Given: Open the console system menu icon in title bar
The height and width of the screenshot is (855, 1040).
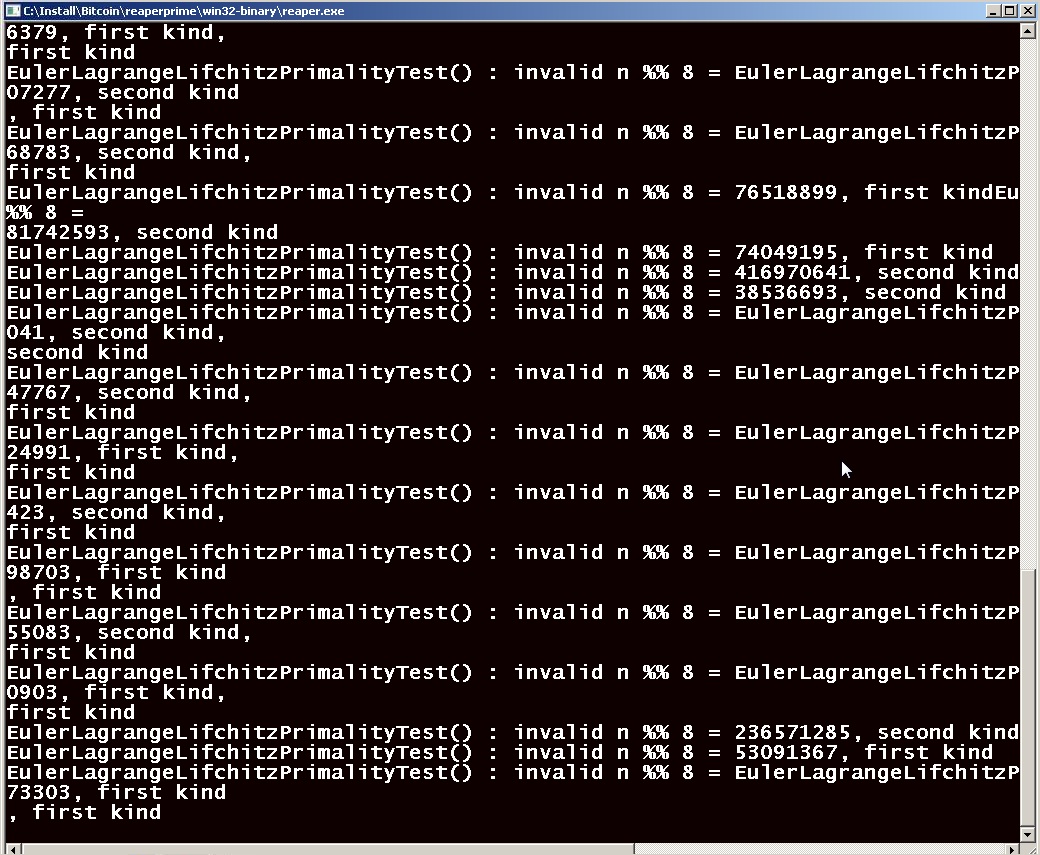Looking at the screenshot, I should click(13, 11).
